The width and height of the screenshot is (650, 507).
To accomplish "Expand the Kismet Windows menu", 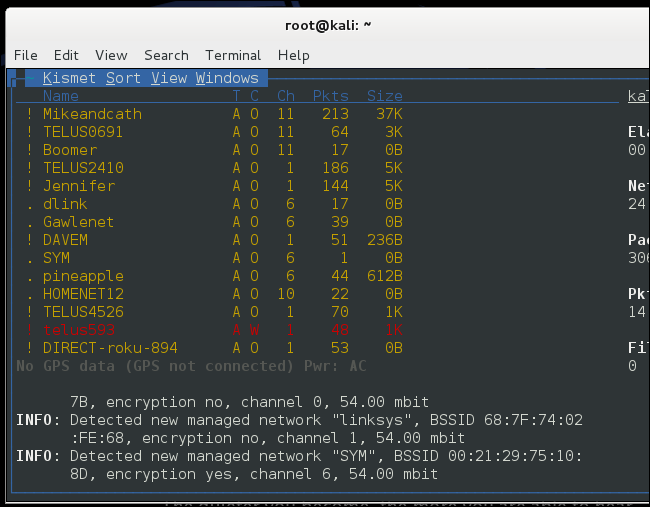I will point(227,78).
